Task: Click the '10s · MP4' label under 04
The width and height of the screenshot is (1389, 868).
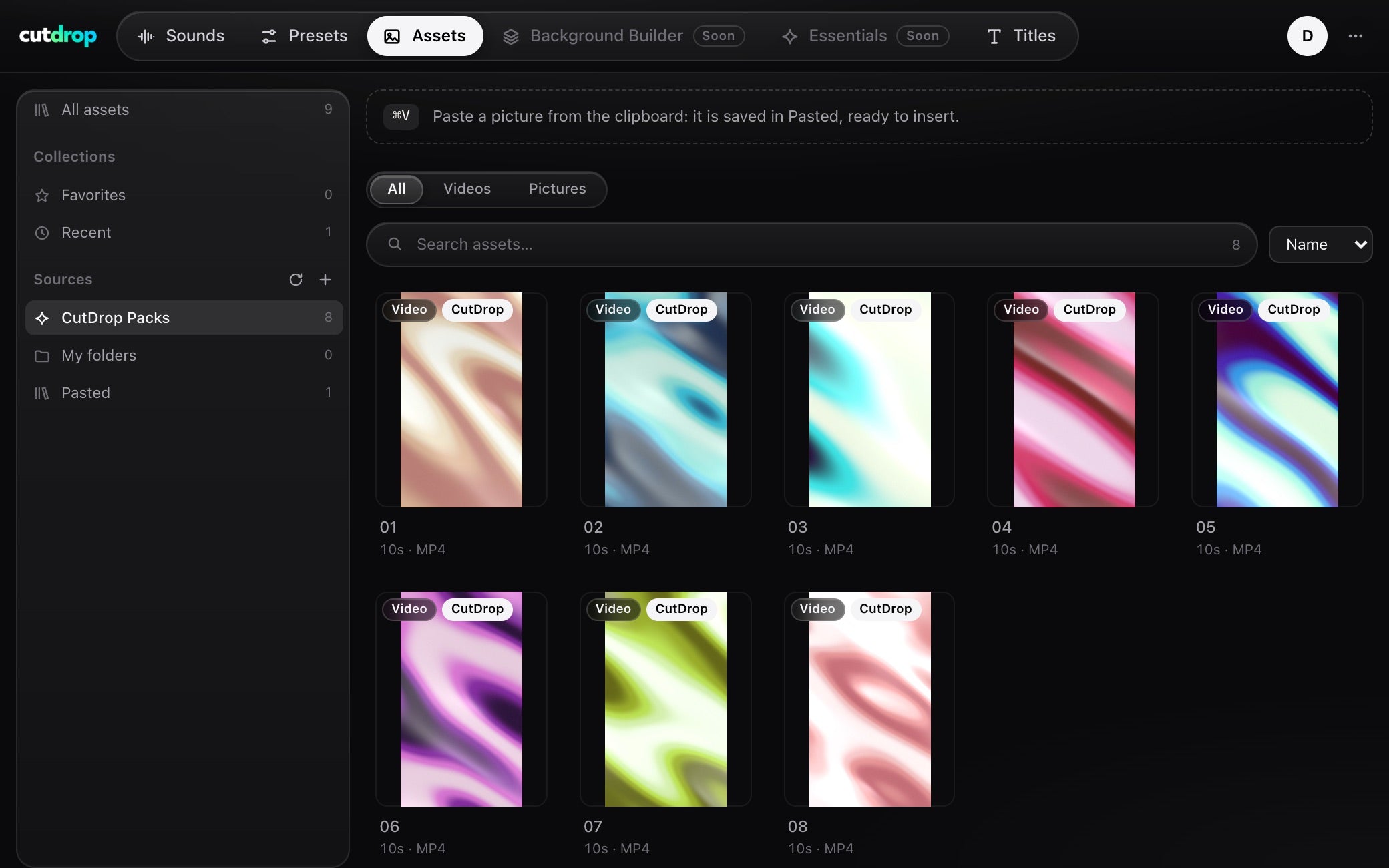Action: point(1024,550)
